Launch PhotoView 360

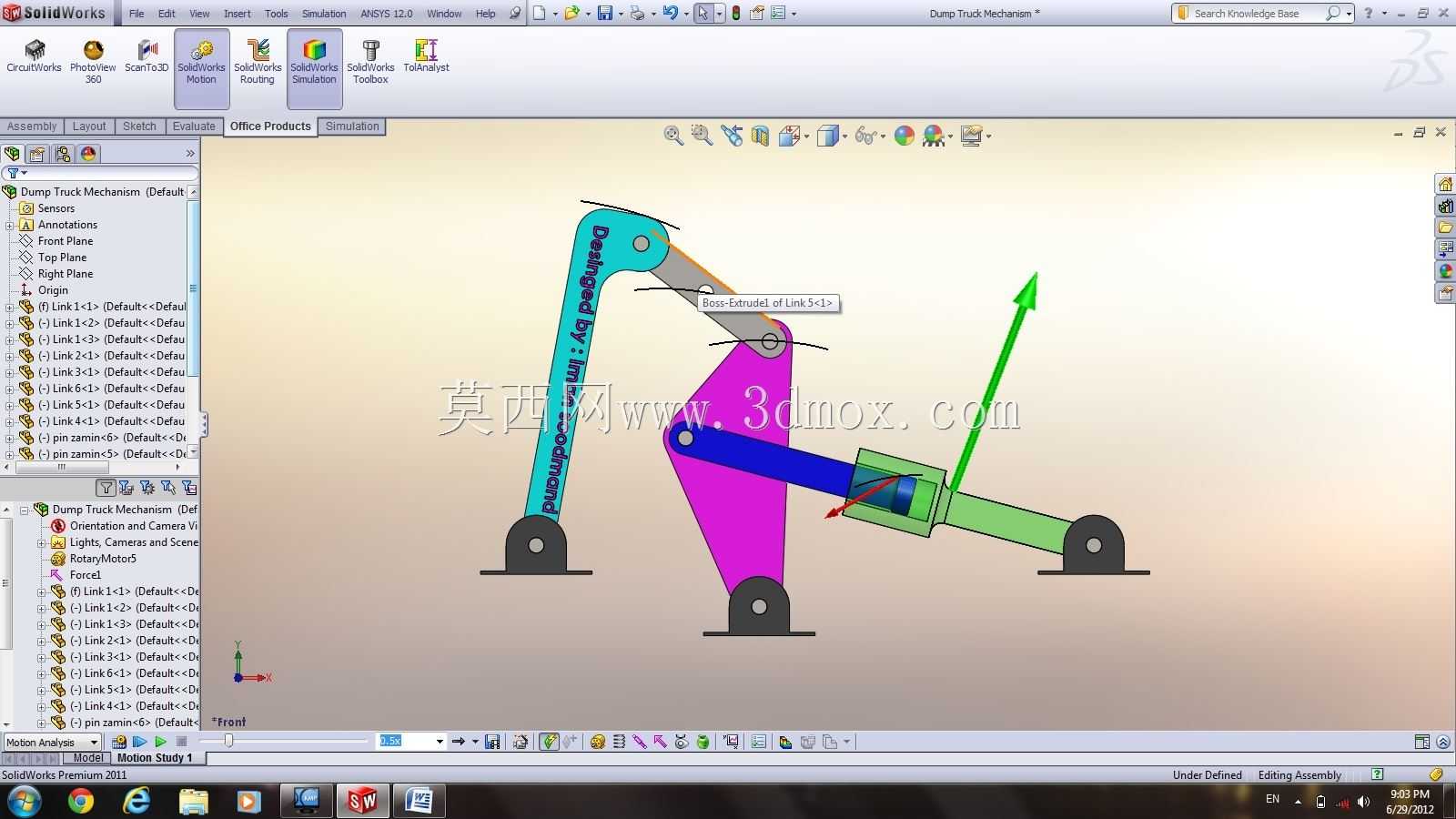93,62
